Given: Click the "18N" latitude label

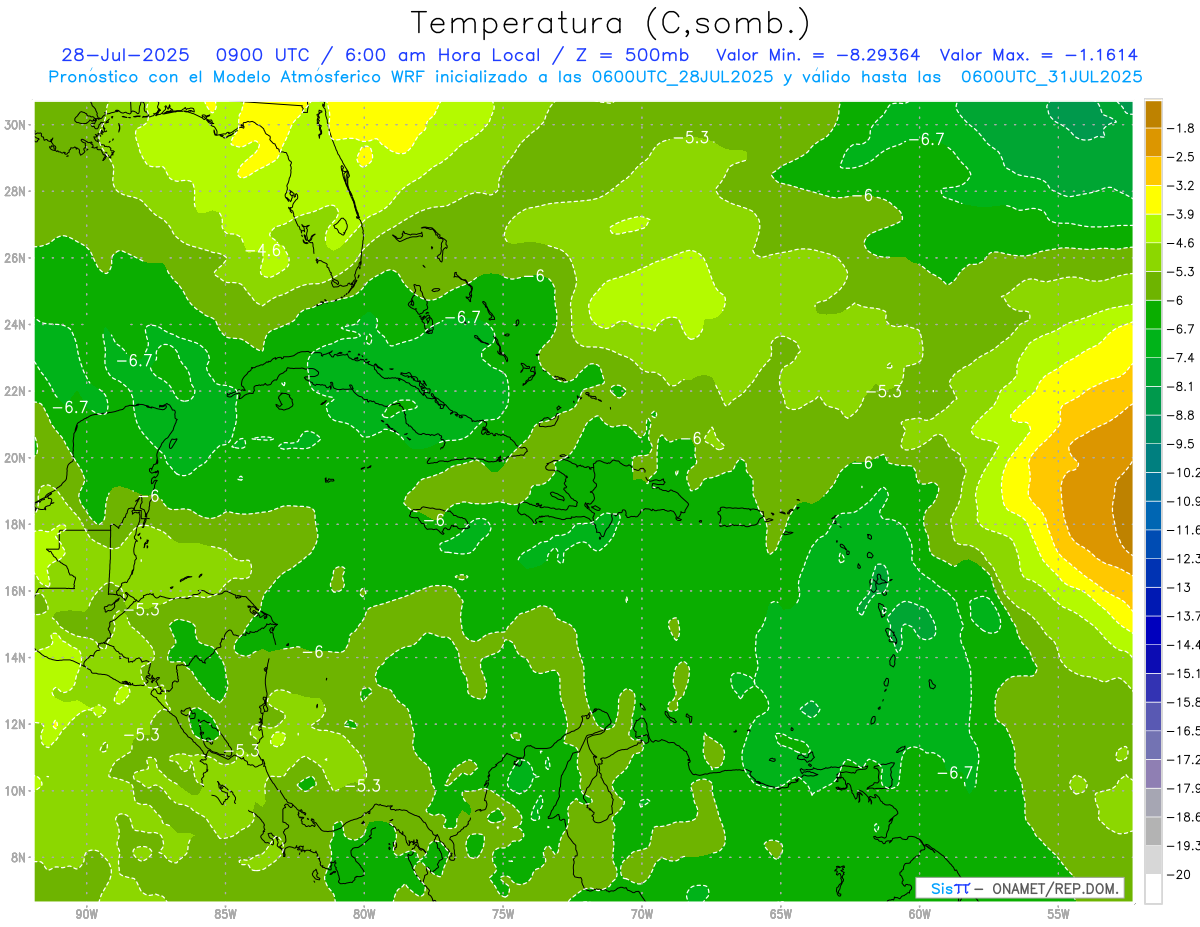Looking at the screenshot, I should [16, 524].
